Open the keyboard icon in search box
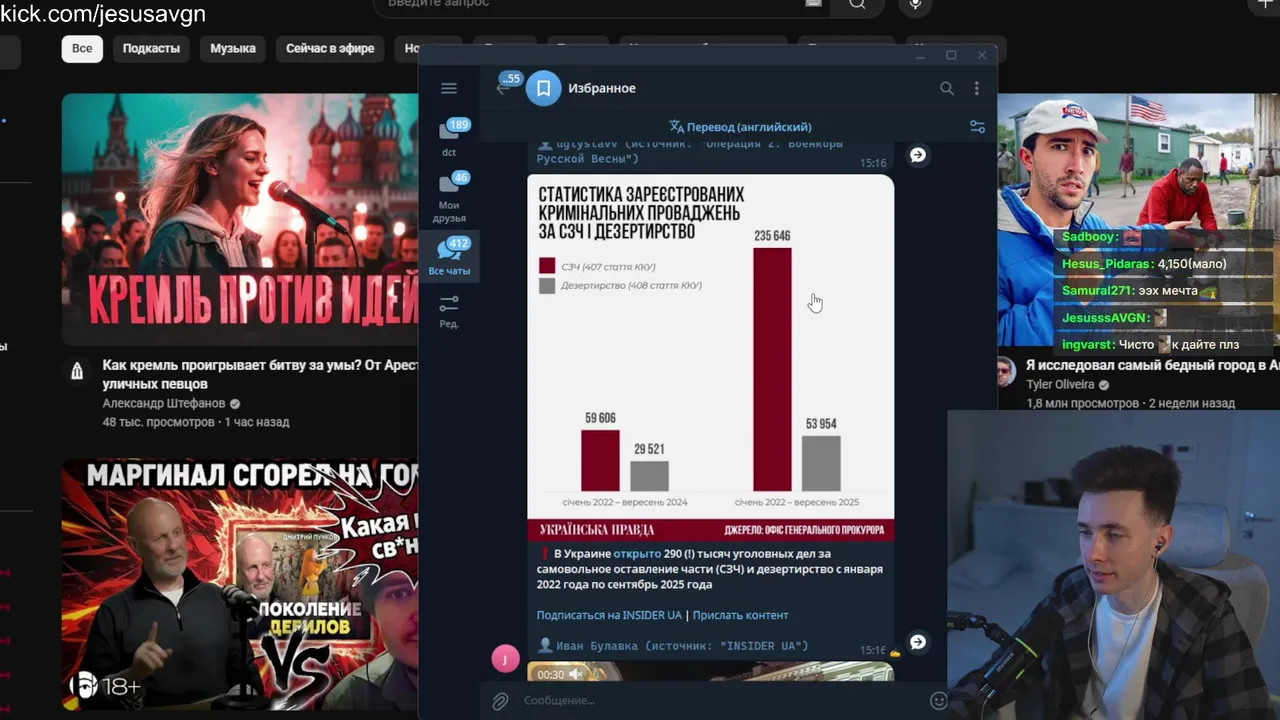Viewport: 1280px width, 720px height. (813, 4)
